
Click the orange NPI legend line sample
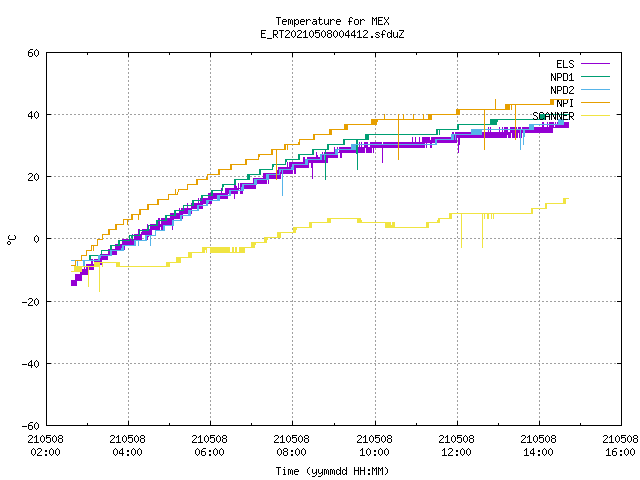(x=595, y=102)
